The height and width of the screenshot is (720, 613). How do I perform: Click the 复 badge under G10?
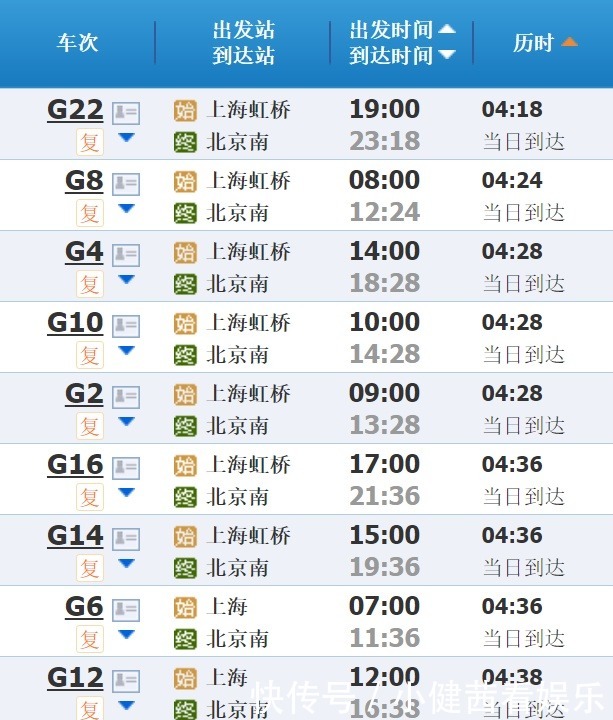pyautogui.click(x=90, y=354)
